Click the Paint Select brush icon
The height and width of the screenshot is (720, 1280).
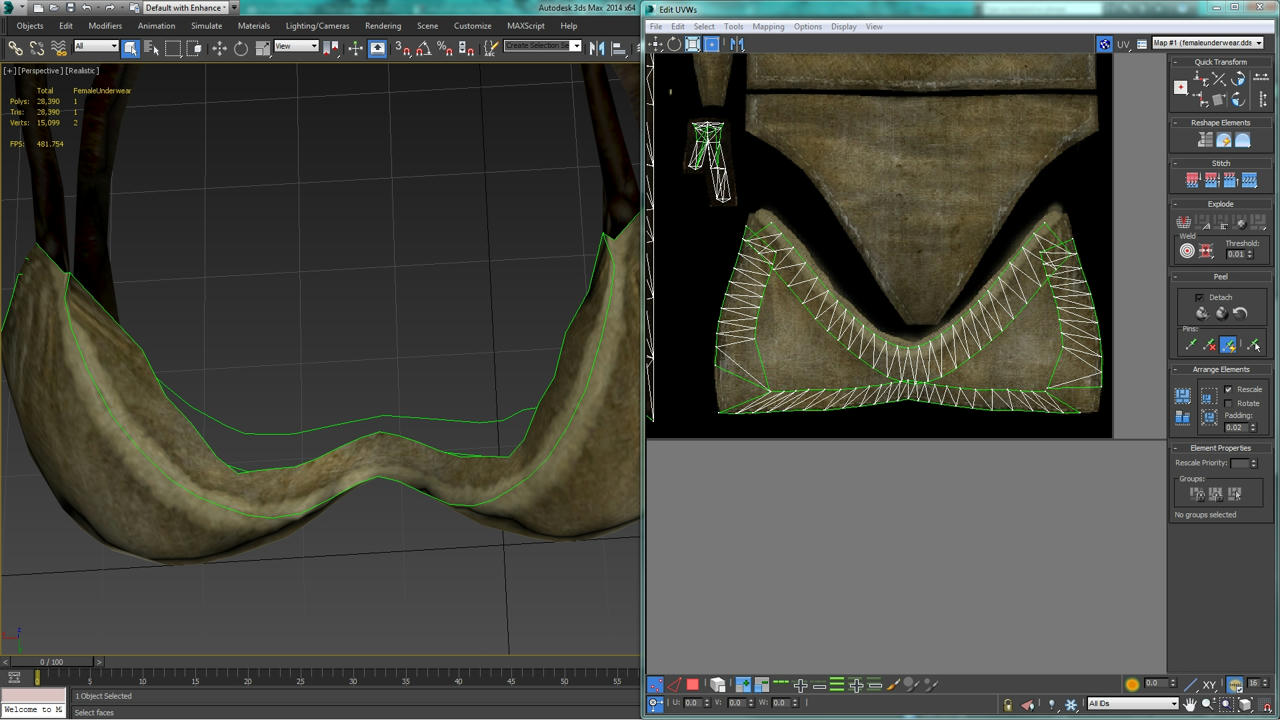[893, 685]
